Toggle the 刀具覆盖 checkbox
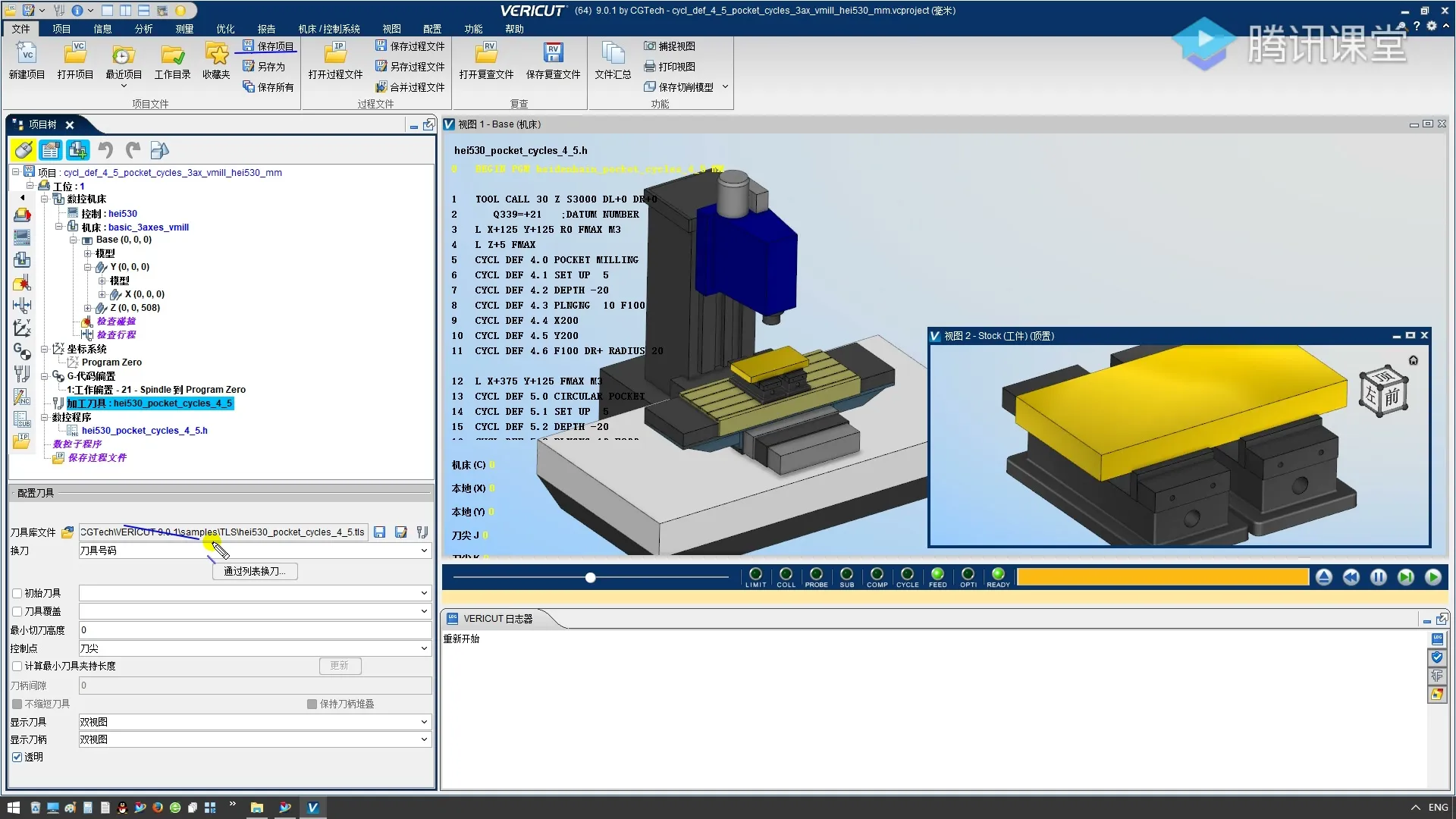Screen dimensions: 1456x819 click(x=17, y=611)
